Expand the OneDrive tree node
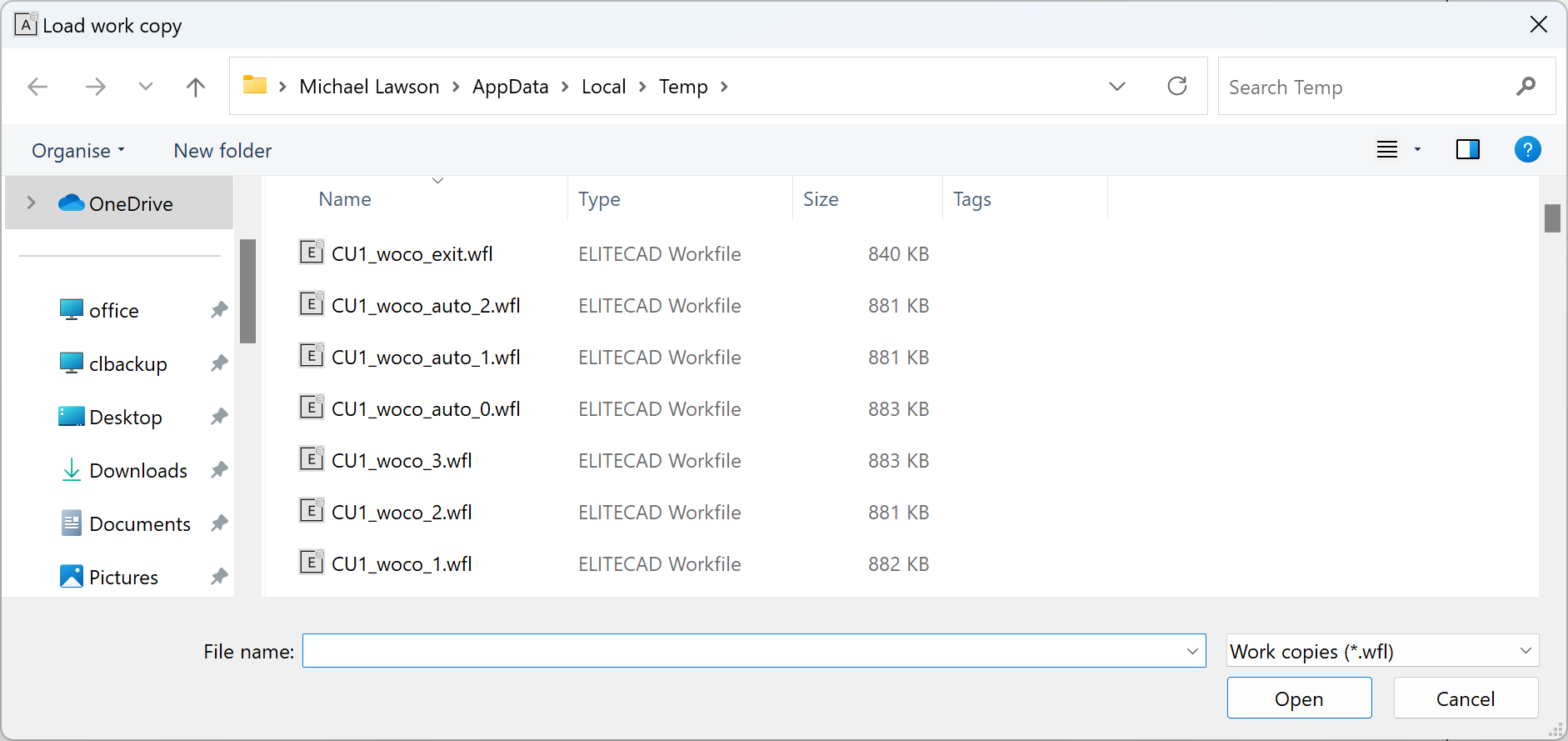The width and height of the screenshot is (1568, 741). coord(31,203)
